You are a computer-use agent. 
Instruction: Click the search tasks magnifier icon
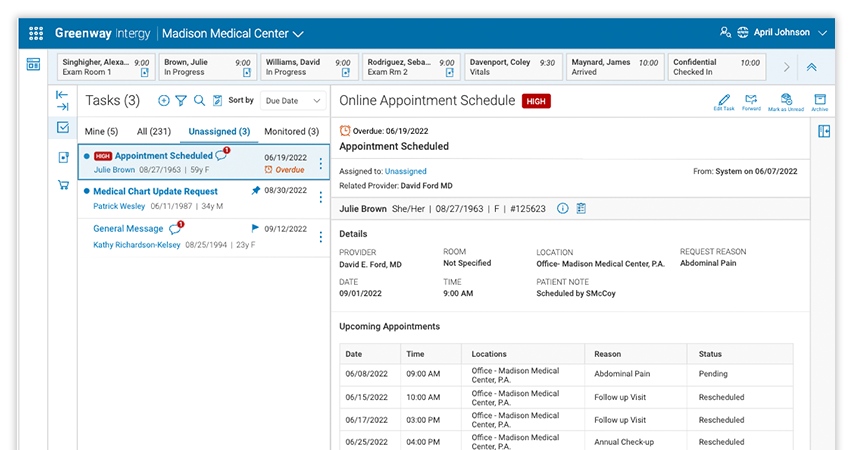(199, 101)
